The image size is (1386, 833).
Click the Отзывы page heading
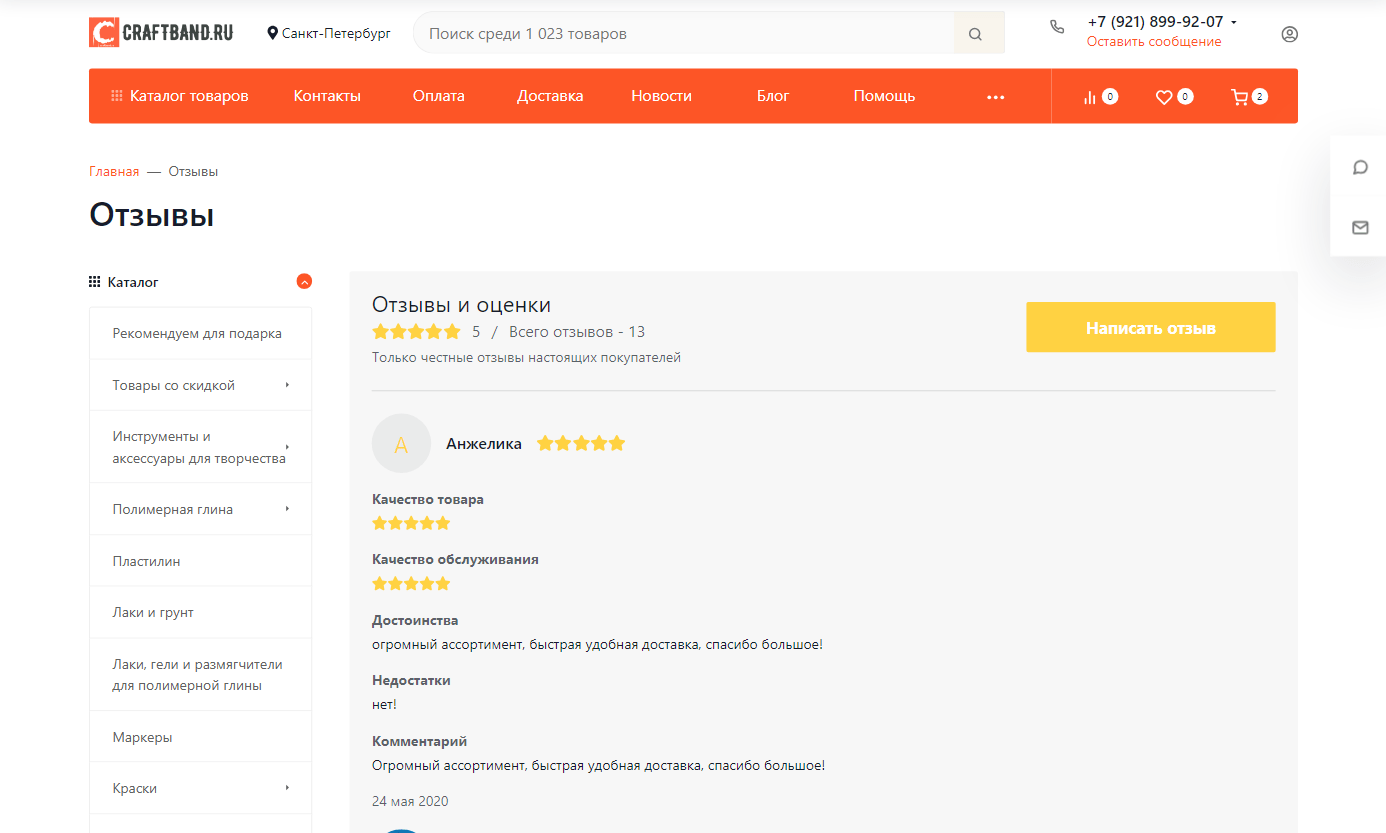pos(152,215)
